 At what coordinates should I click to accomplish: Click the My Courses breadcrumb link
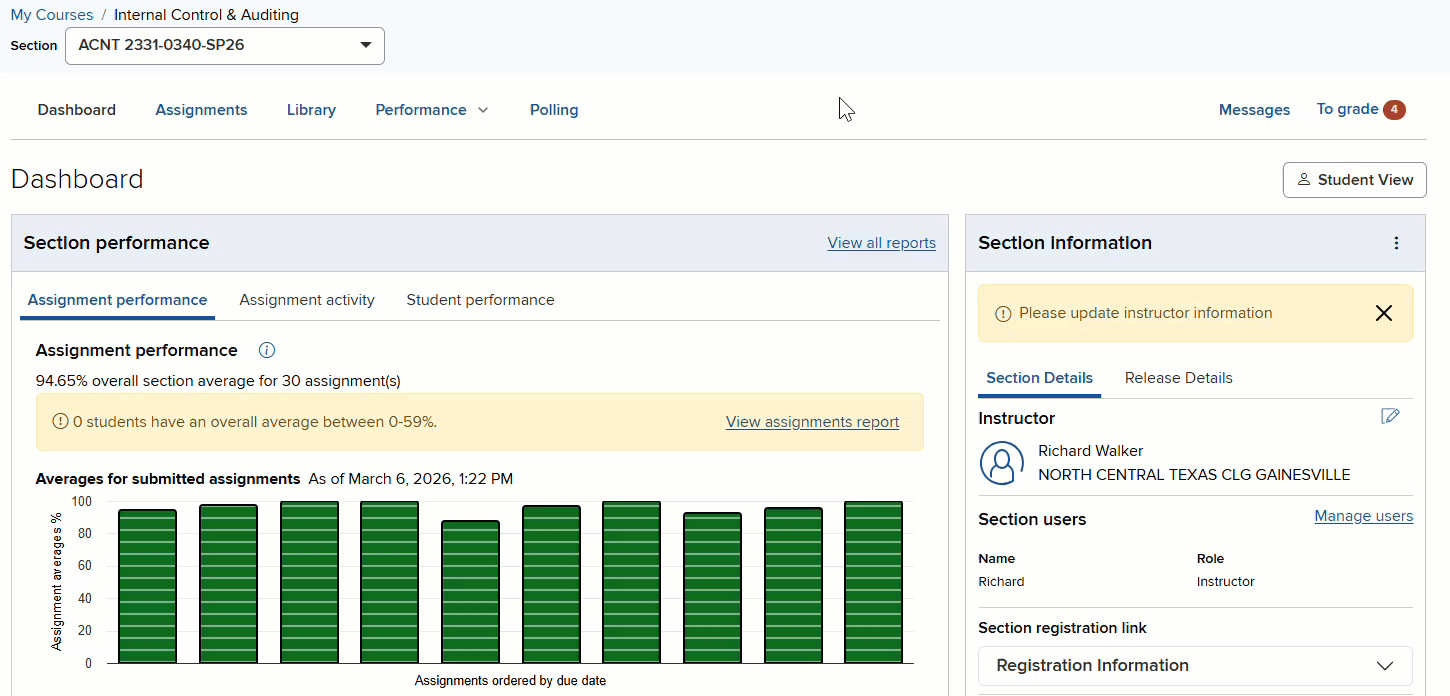point(51,15)
